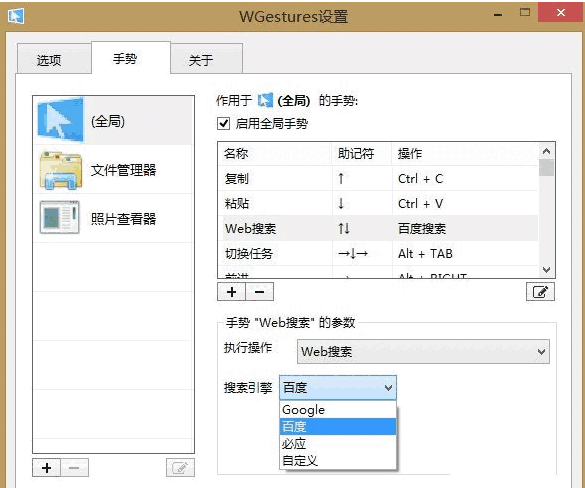The width and height of the screenshot is (585, 488).
Task: Click the 文件管理器 label in the app list
Action: (123, 170)
